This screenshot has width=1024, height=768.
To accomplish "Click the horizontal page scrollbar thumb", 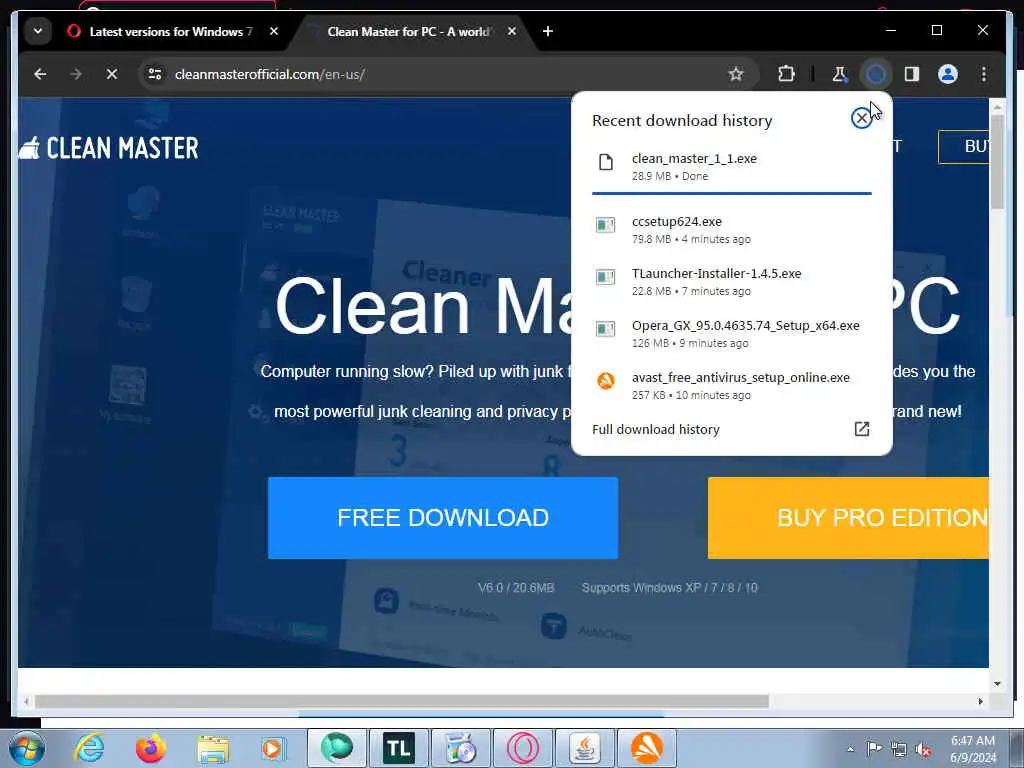I will pyautogui.click(x=402, y=701).
